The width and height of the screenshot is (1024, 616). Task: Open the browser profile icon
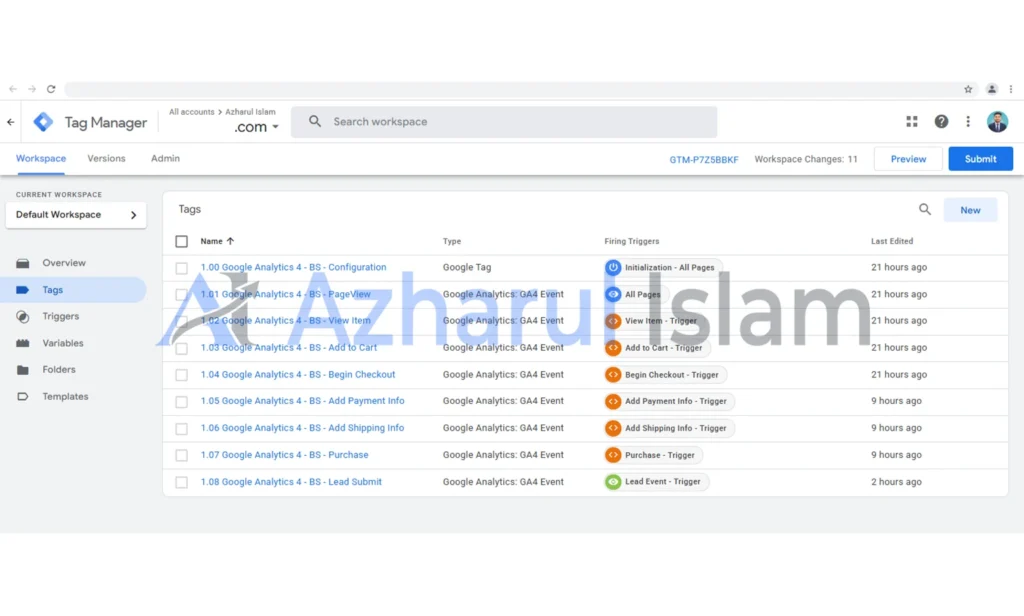pyautogui.click(x=991, y=89)
